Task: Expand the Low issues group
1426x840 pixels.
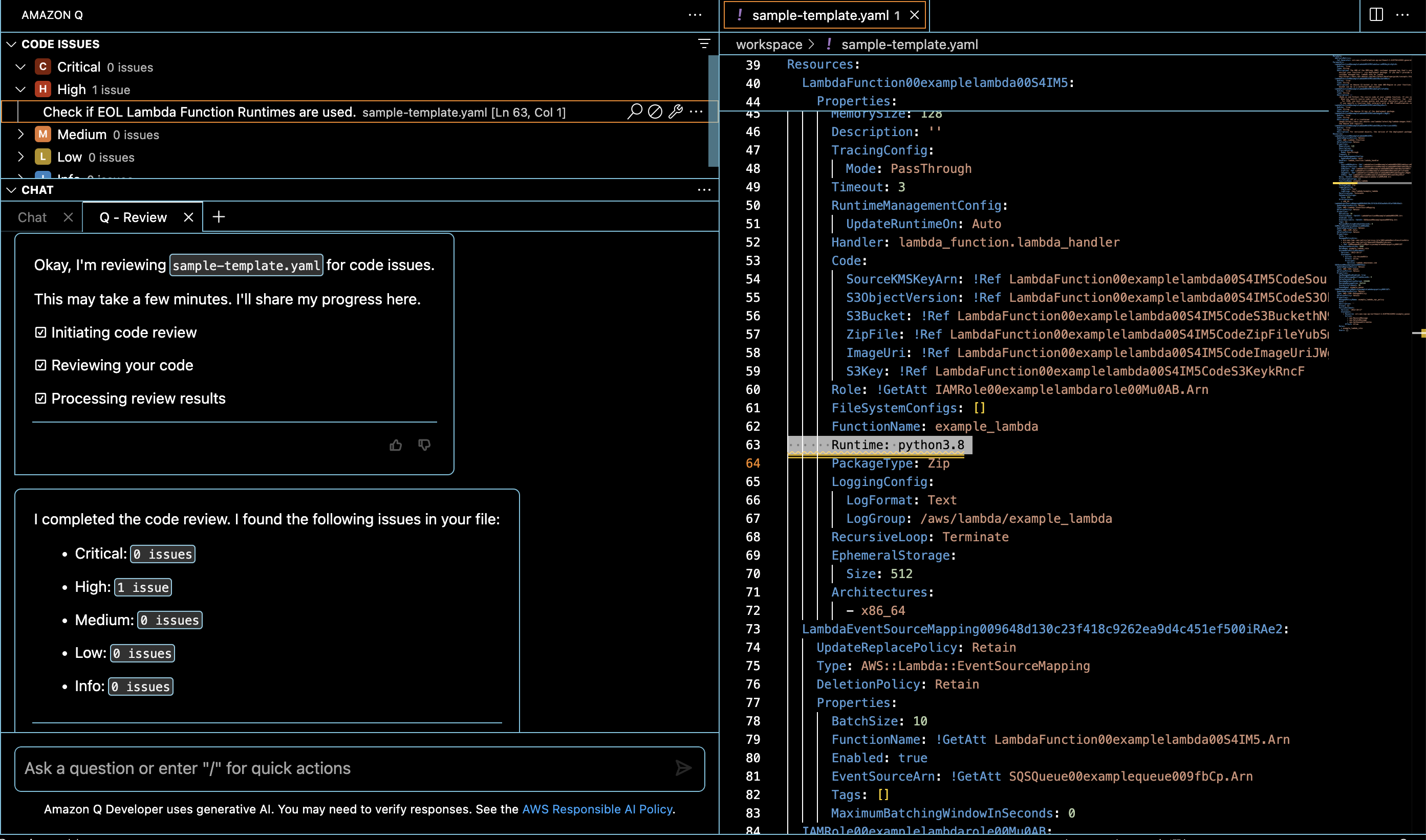Action: (x=21, y=157)
